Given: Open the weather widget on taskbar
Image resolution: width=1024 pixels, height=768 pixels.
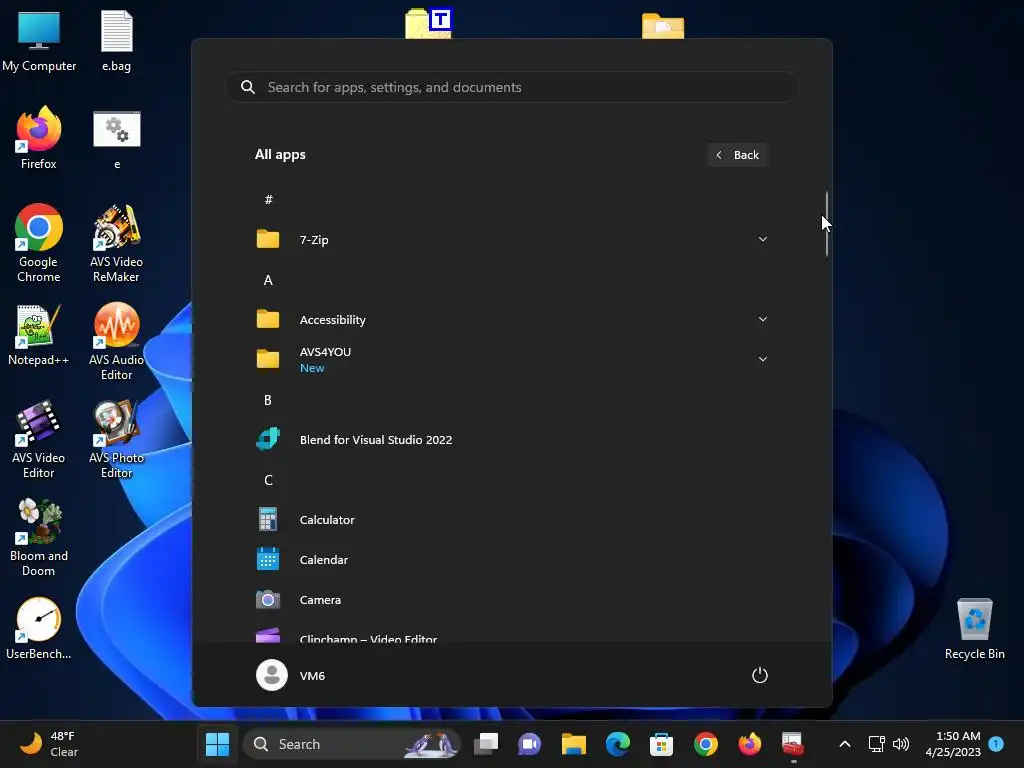Looking at the screenshot, I should pos(50,744).
